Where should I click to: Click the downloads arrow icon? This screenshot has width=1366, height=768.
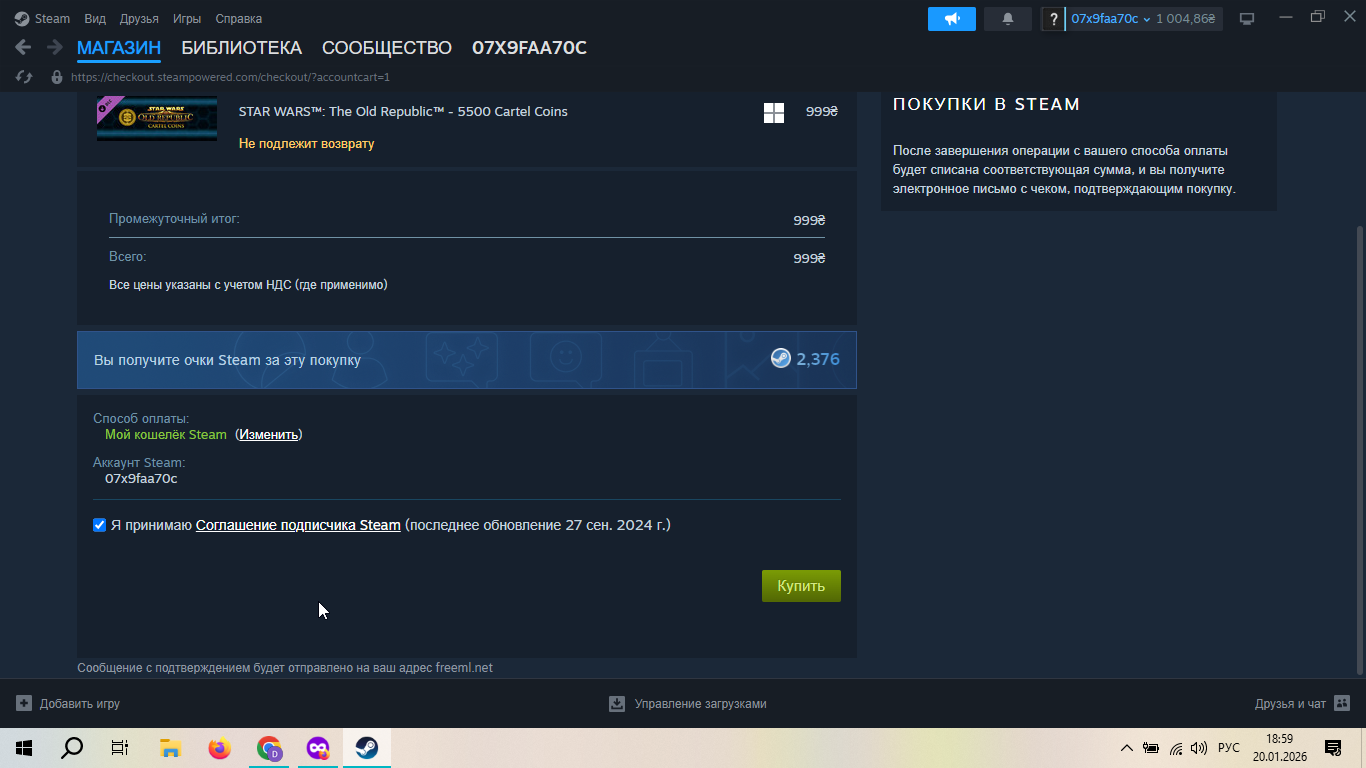(617, 704)
